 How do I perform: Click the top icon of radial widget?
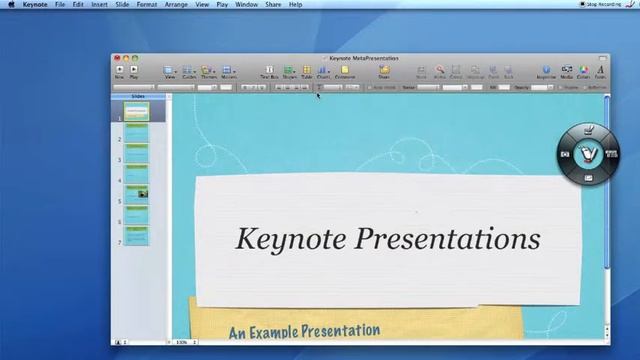(x=588, y=130)
